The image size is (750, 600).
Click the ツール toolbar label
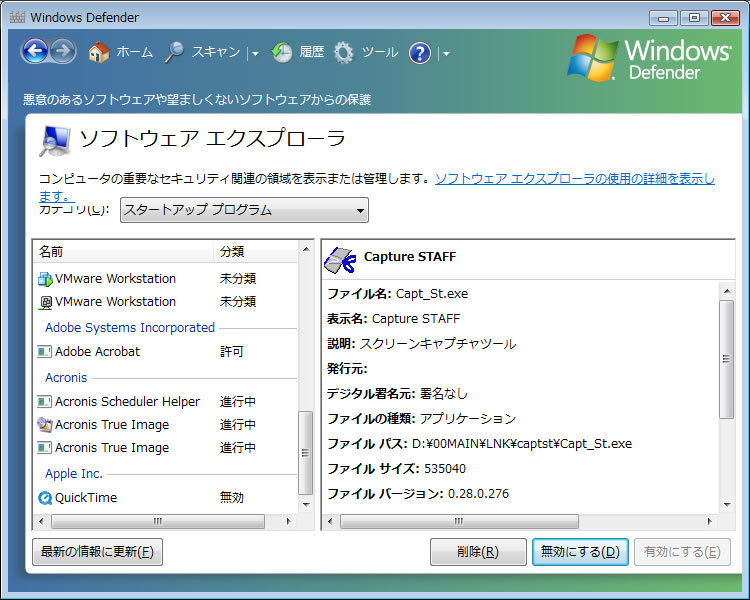coord(380,52)
